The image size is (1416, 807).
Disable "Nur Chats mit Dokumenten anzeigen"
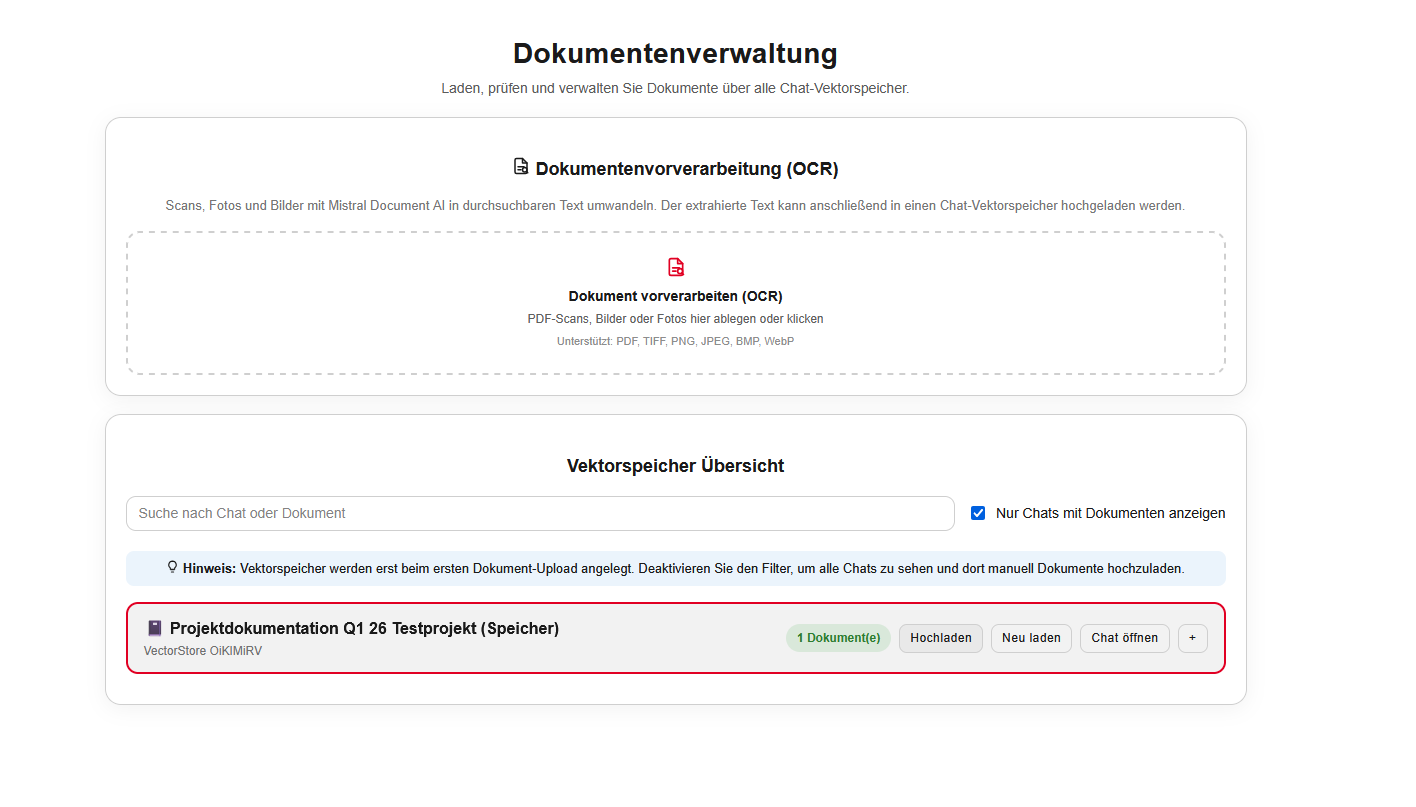pyautogui.click(x=977, y=513)
